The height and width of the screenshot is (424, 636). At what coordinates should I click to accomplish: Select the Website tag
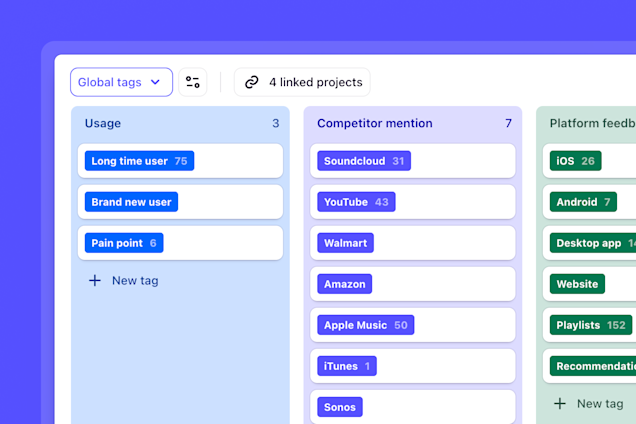(577, 284)
